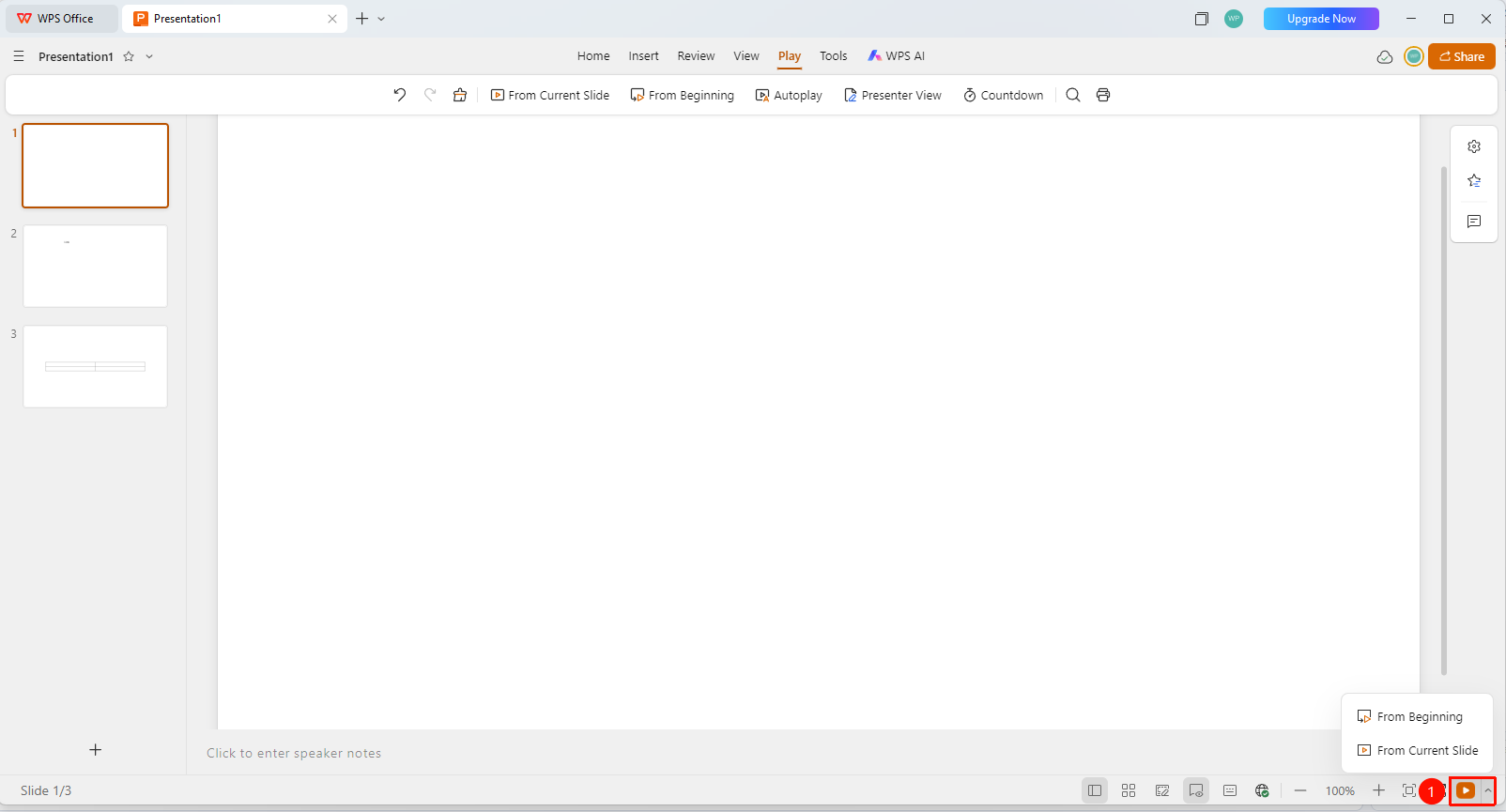Toggle the normal view slide panel
The width and height of the screenshot is (1506, 812).
[x=1095, y=790]
